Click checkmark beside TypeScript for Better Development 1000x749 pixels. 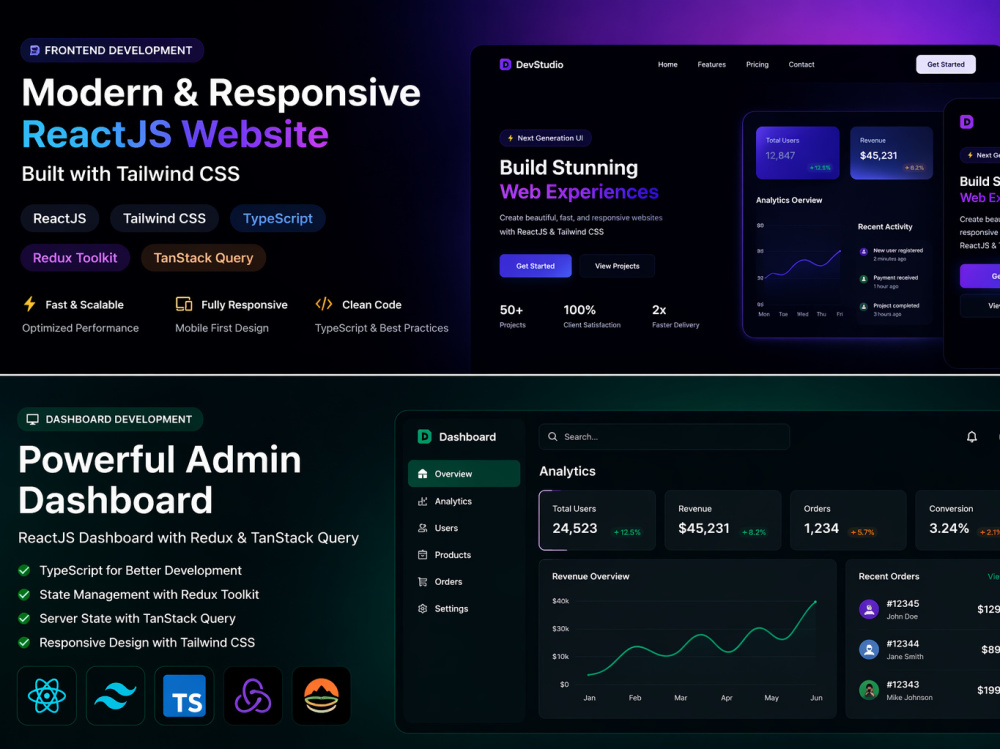pyautogui.click(x=24, y=570)
